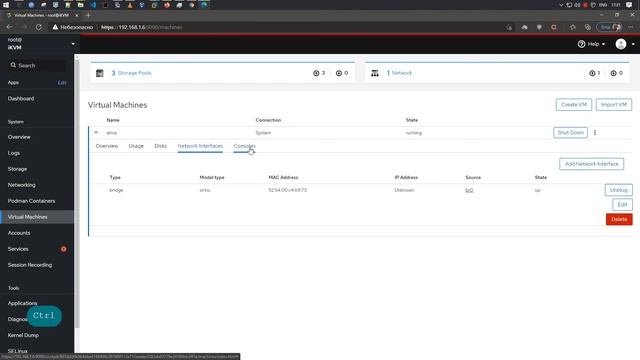Close the Virtual Machines browser tab
640x360 pixels.
[76, 16]
